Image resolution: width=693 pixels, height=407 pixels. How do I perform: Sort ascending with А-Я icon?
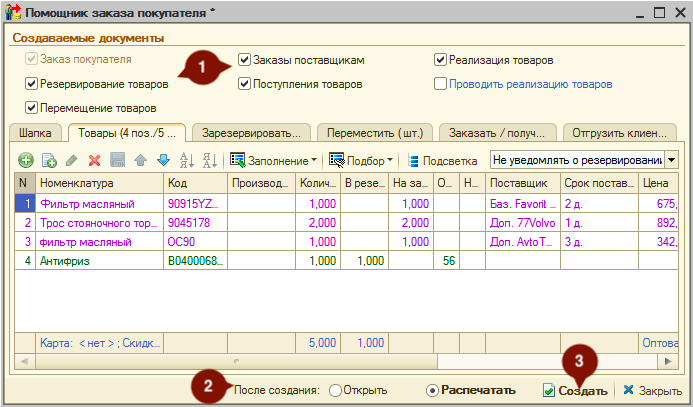point(187,160)
